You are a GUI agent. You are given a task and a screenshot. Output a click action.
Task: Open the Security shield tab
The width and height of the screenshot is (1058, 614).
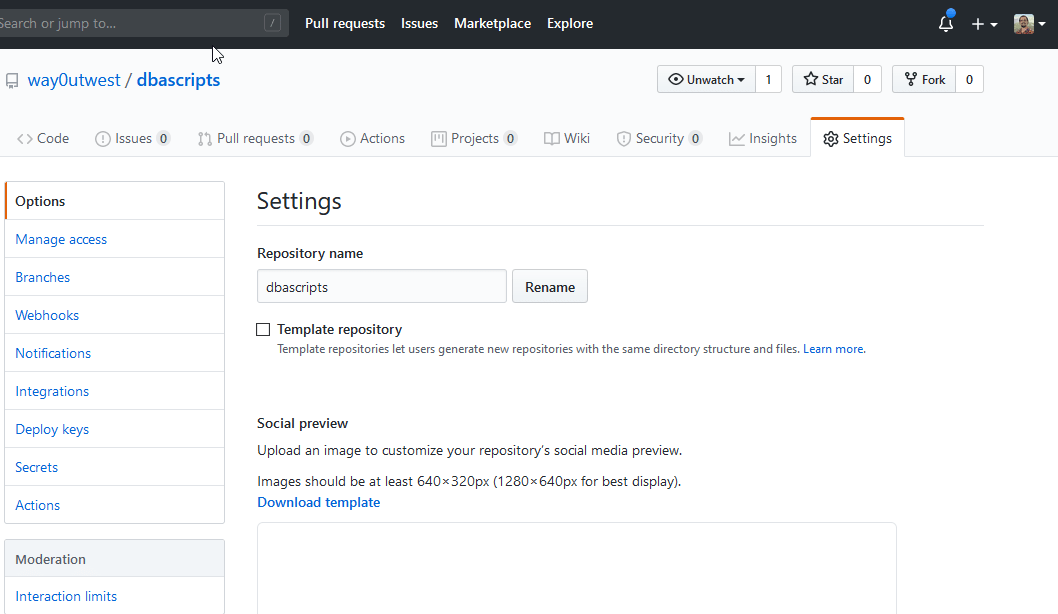658,139
